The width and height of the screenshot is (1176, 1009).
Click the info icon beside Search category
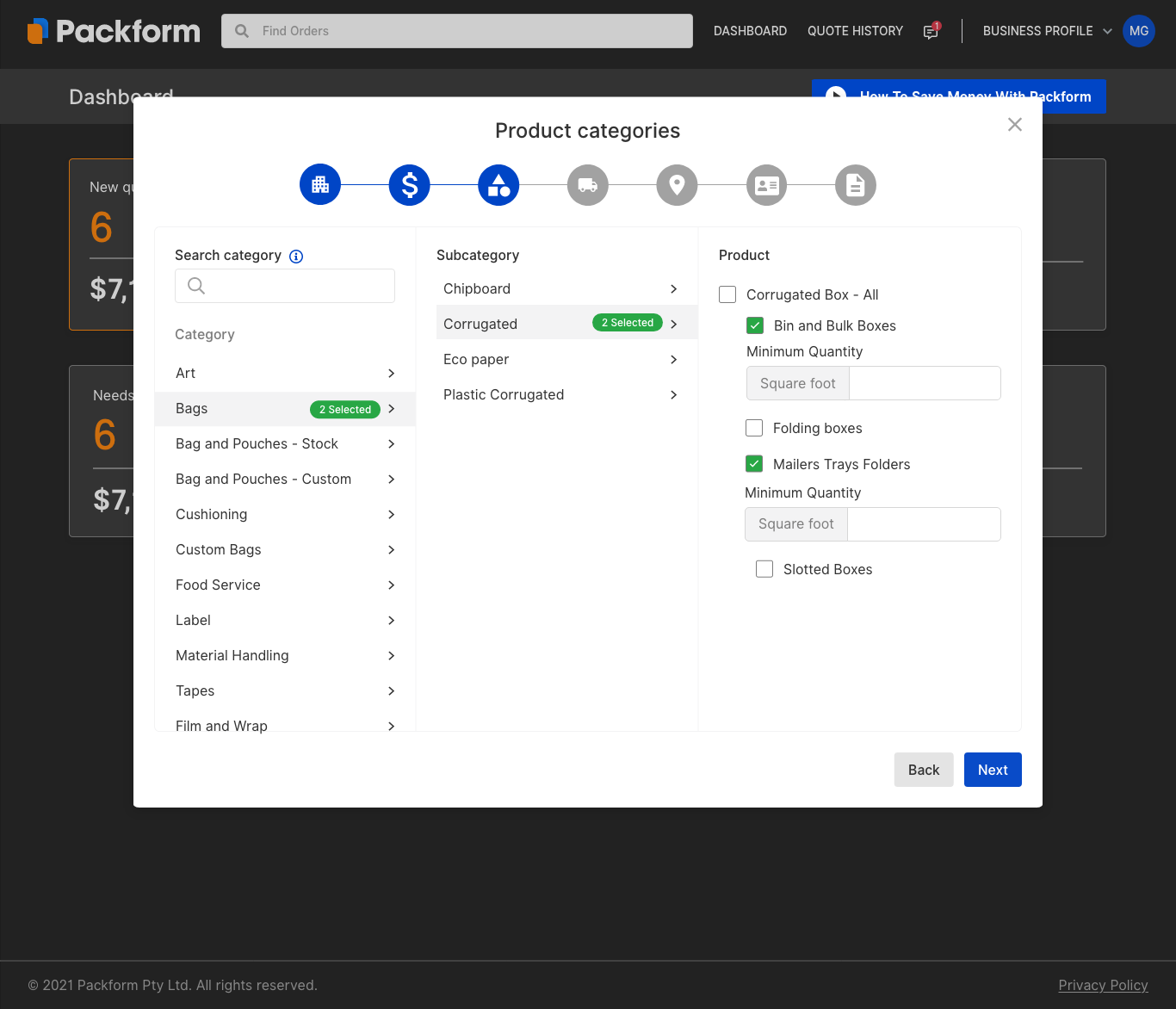tap(296, 257)
